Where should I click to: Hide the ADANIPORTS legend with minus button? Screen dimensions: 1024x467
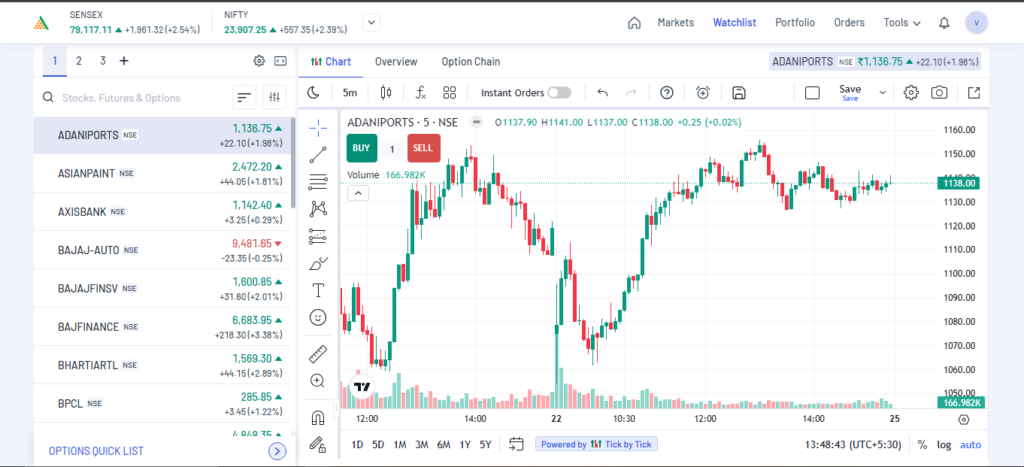(477, 121)
